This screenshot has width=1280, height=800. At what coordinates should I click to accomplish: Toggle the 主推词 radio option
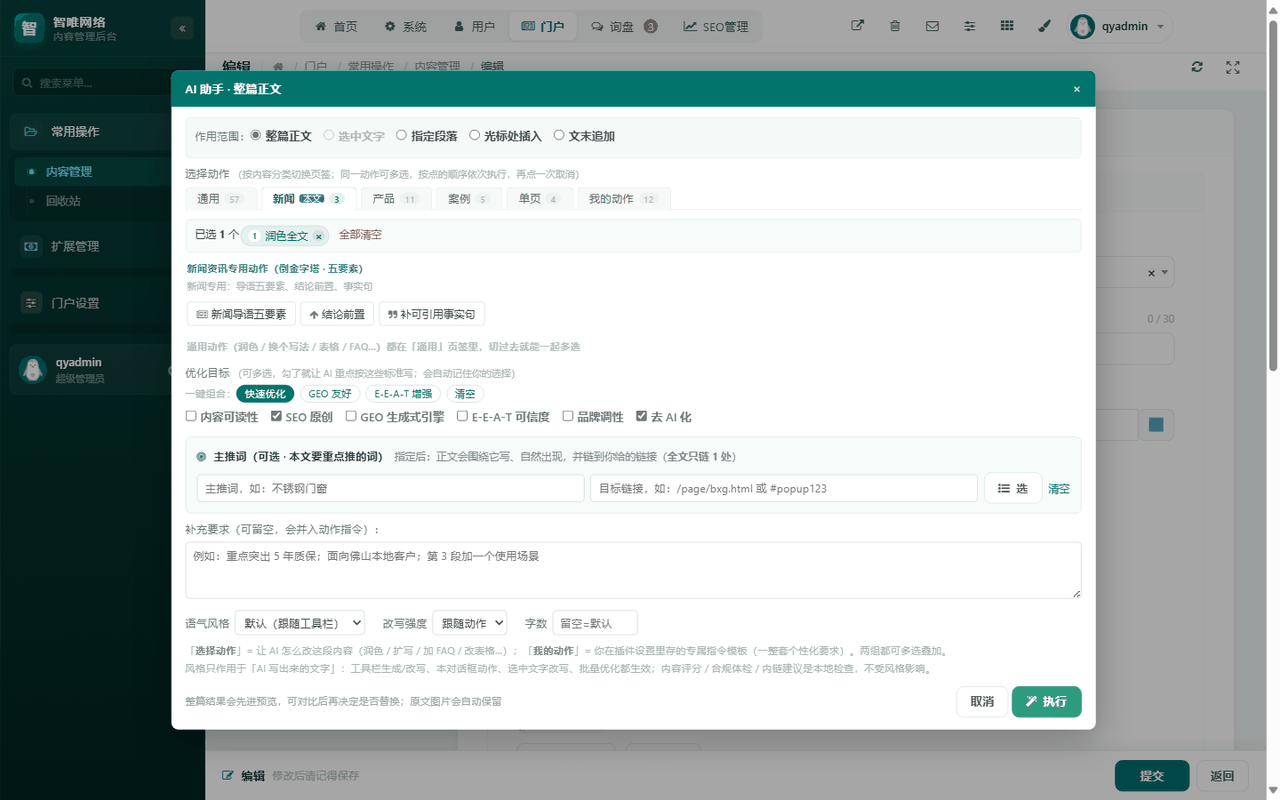[x=201, y=457]
